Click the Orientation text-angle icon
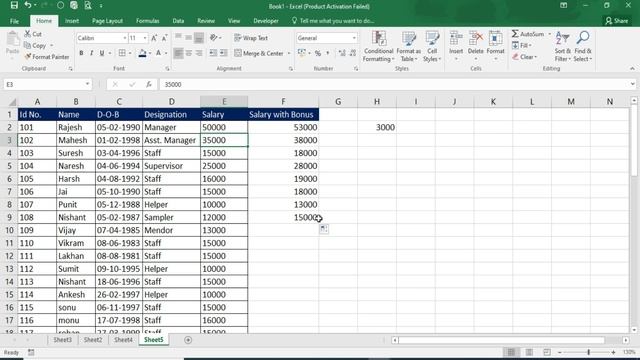Screen dimensions: 640x360 [x=213, y=38]
